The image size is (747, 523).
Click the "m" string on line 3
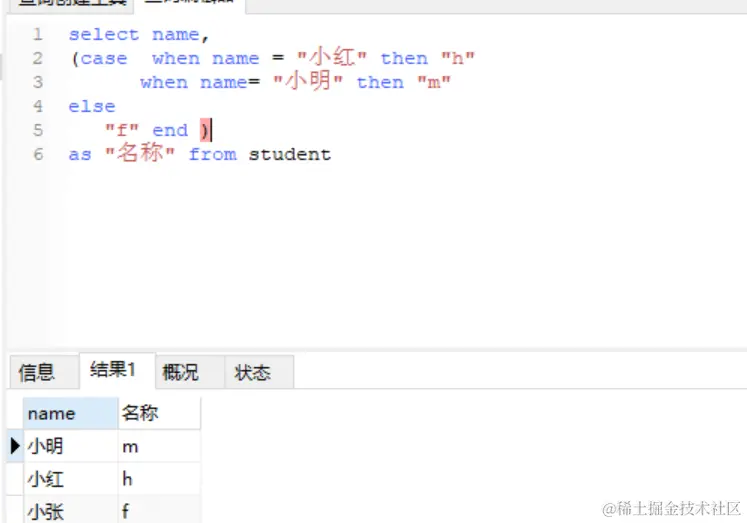(434, 82)
